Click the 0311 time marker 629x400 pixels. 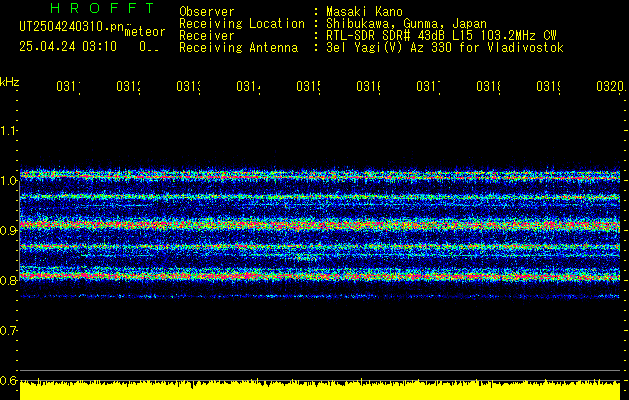[x=68, y=86]
